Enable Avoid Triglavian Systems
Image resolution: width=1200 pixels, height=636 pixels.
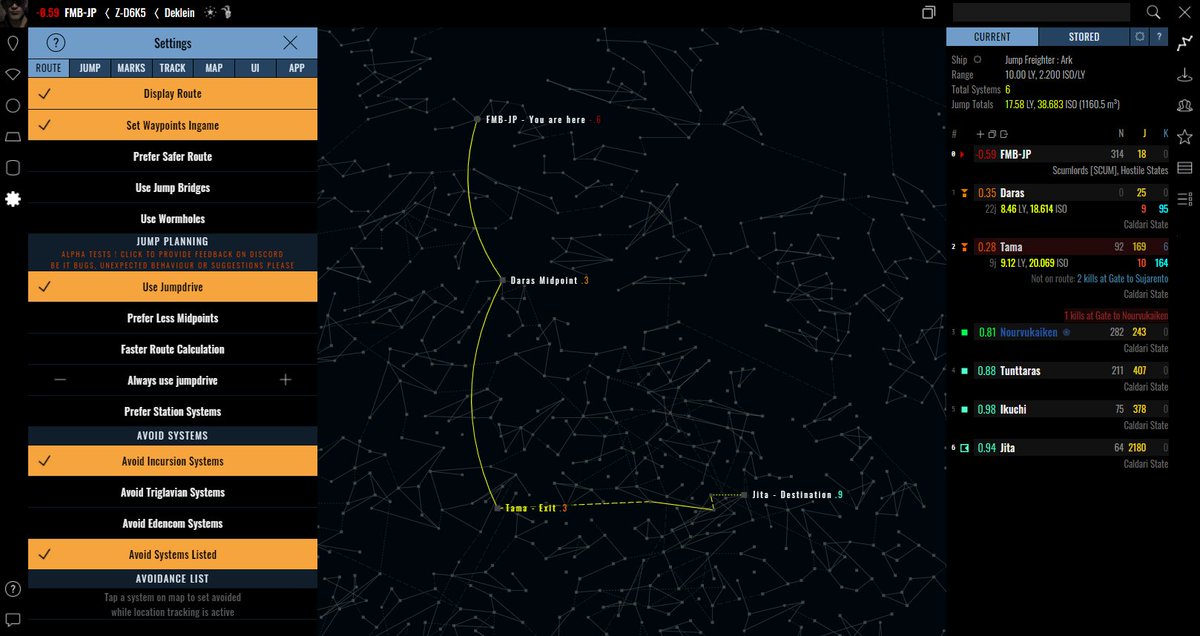click(x=173, y=492)
